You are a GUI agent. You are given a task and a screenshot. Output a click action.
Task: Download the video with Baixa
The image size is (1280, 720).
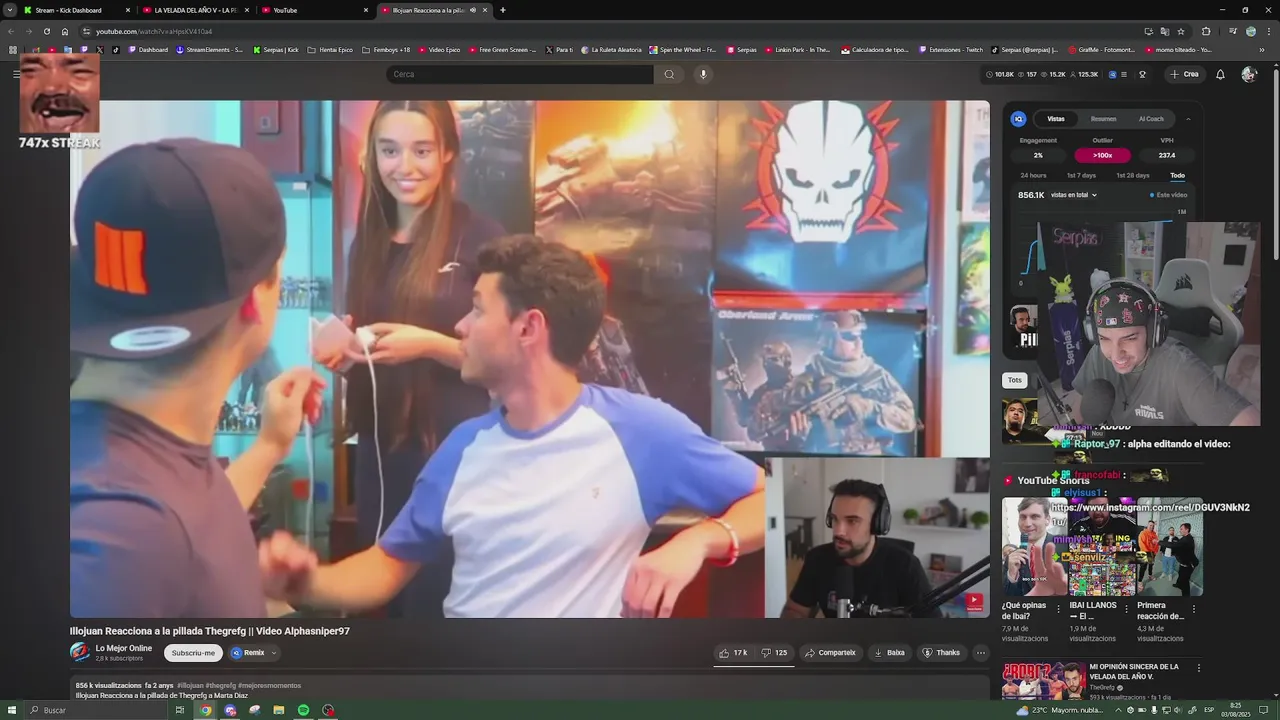tap(889, 653)
